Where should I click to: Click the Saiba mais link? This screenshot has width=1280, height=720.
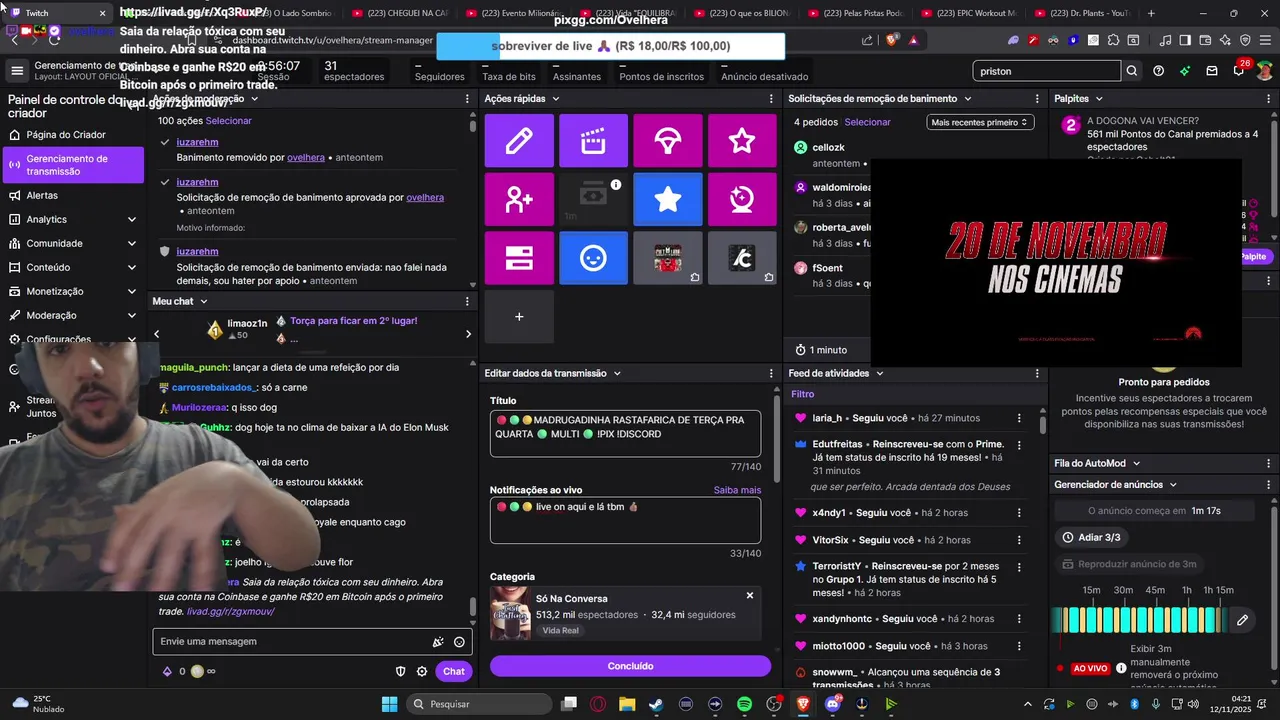(737, 490)
